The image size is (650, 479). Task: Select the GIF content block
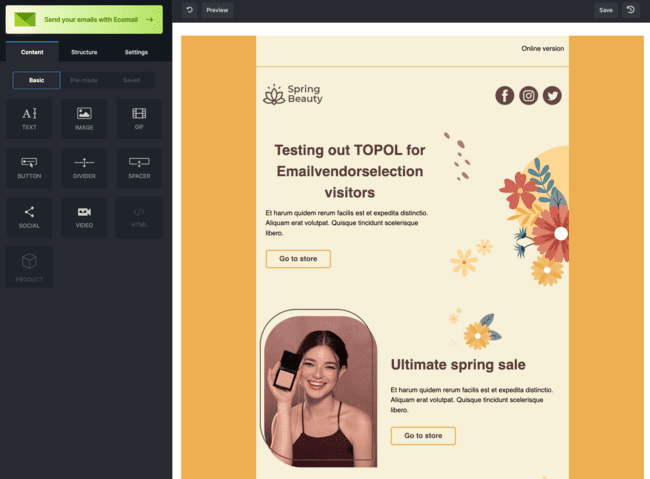[x=139, y=119]
